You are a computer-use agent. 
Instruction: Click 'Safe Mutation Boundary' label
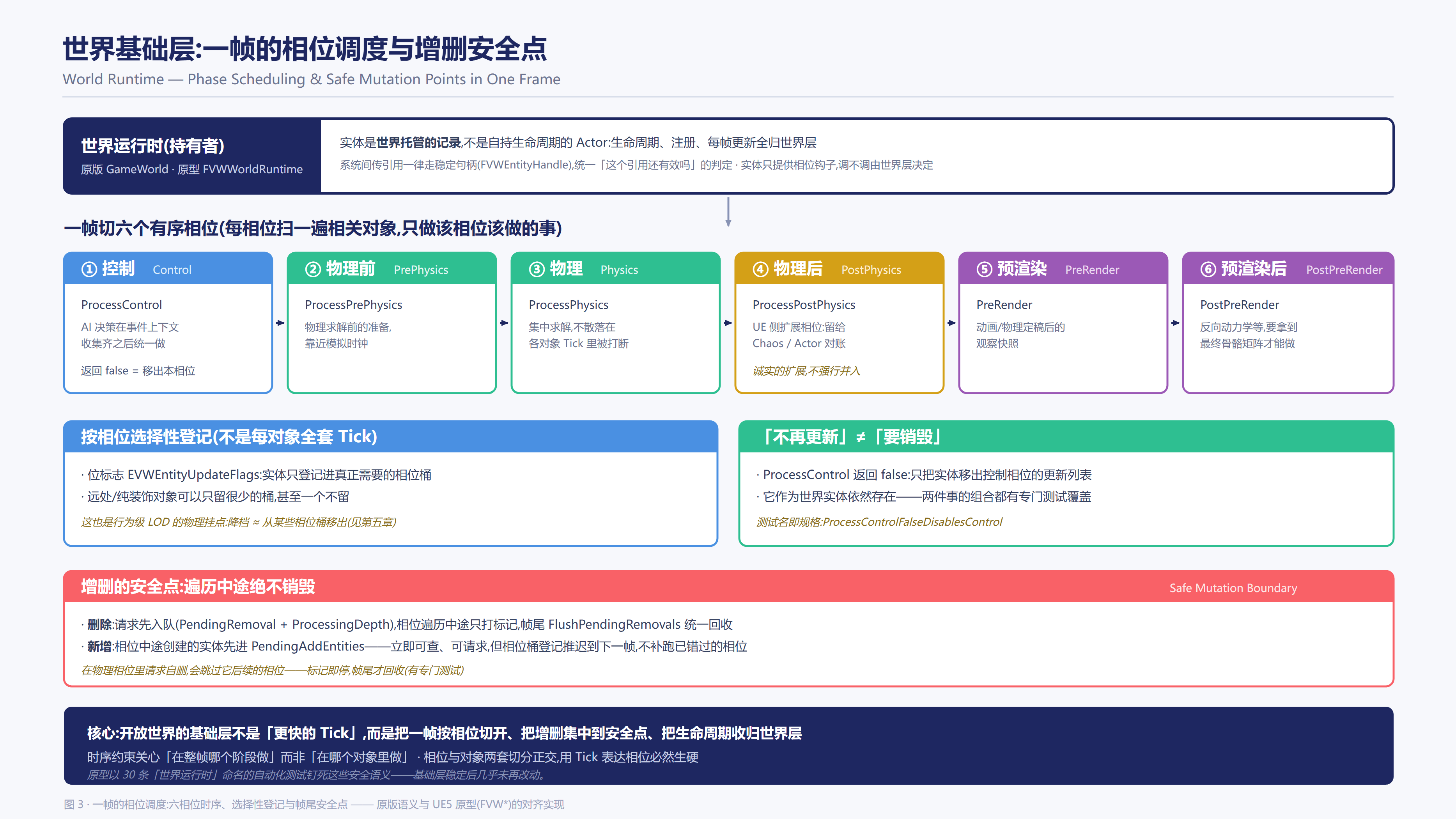1233,588
